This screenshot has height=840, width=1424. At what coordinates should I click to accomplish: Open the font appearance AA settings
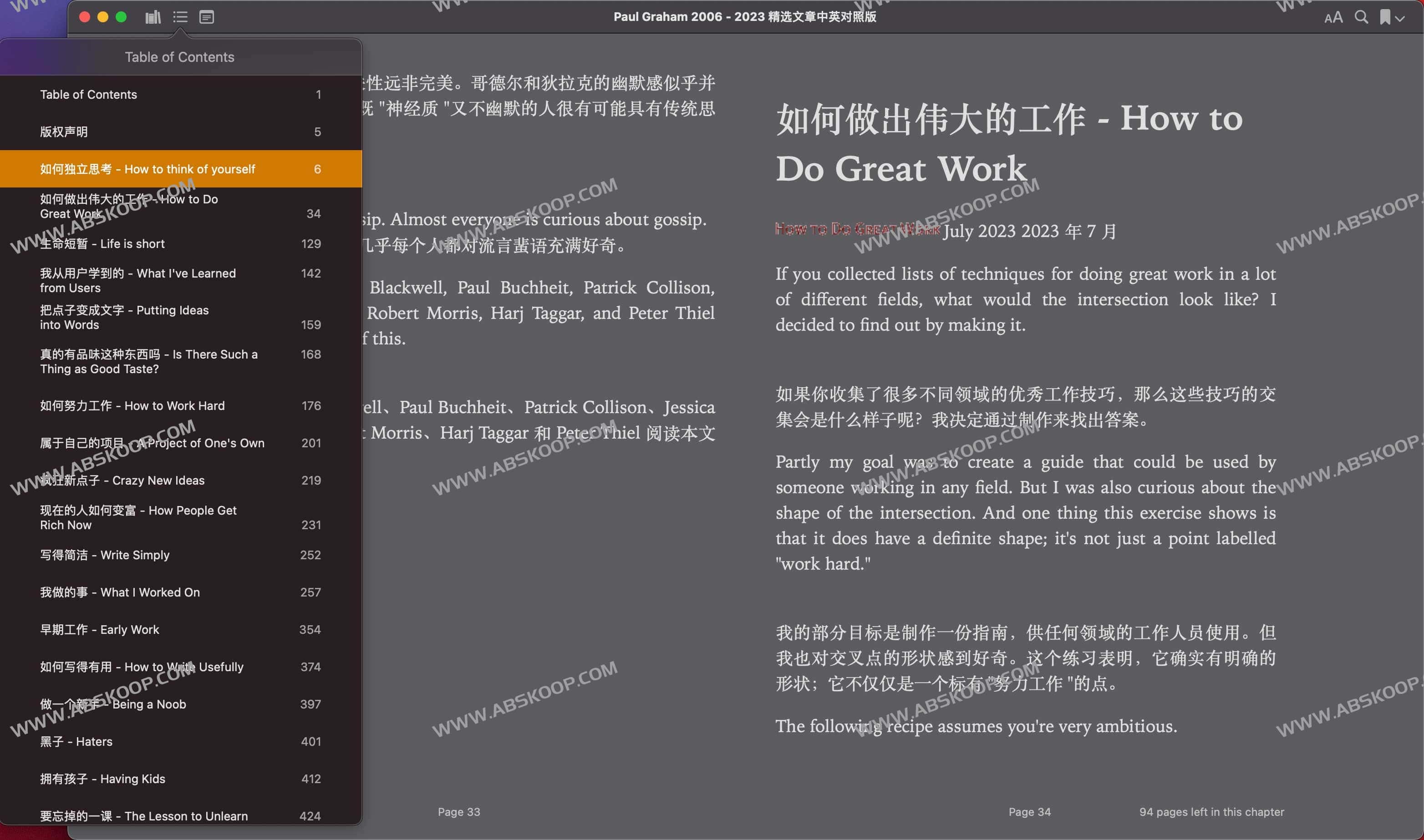(1333, 17)
